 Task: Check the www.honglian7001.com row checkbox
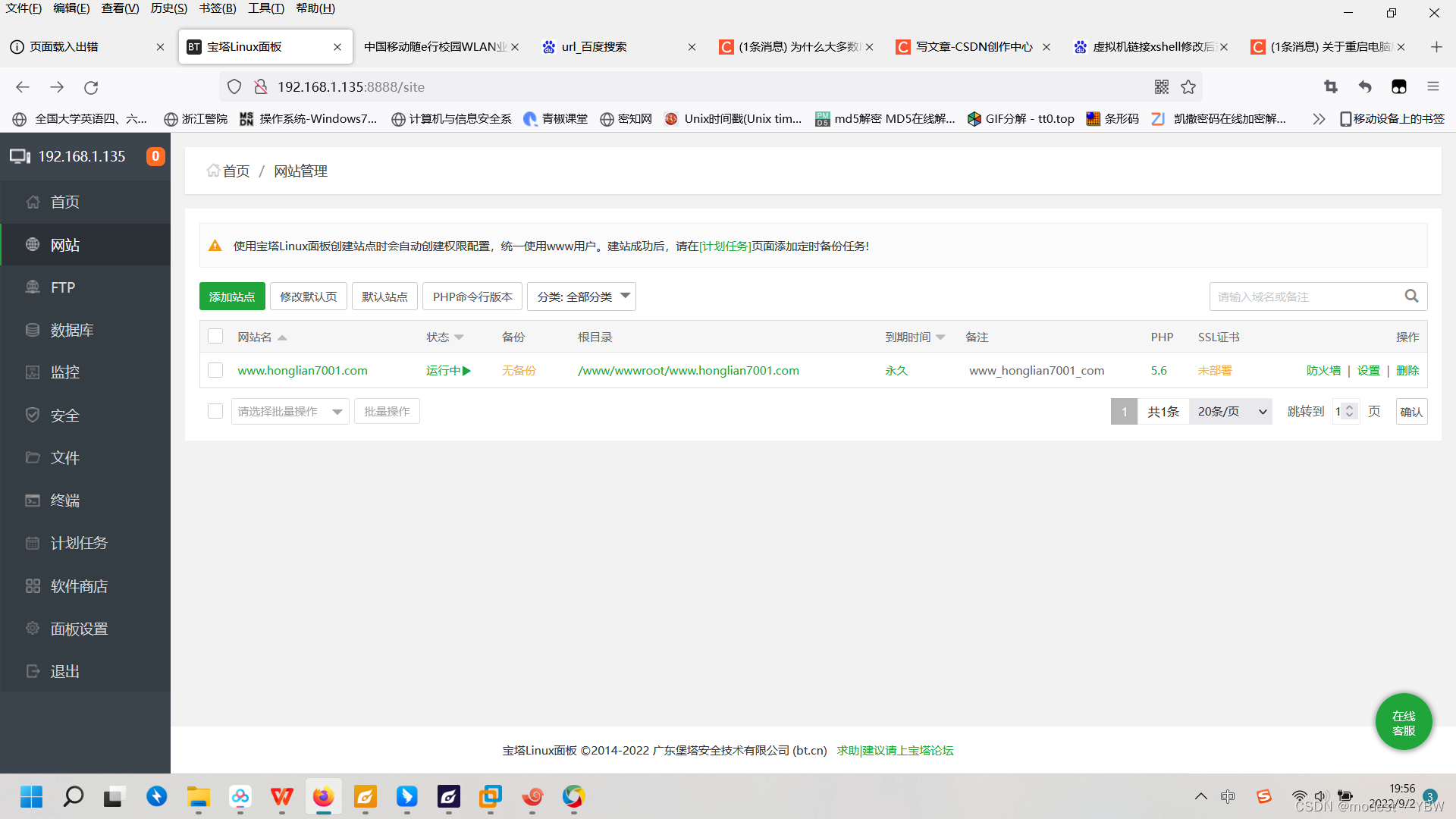[x=215, y=370]
